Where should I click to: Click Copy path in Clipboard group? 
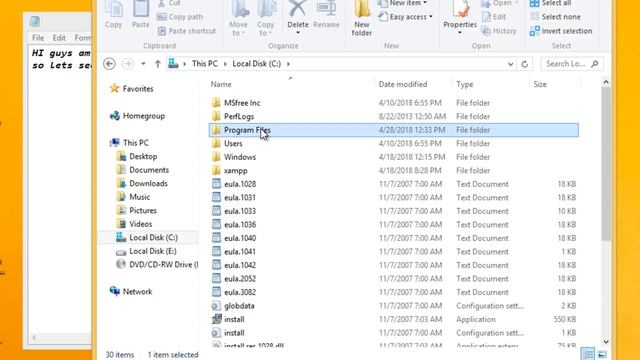point(180,17)
